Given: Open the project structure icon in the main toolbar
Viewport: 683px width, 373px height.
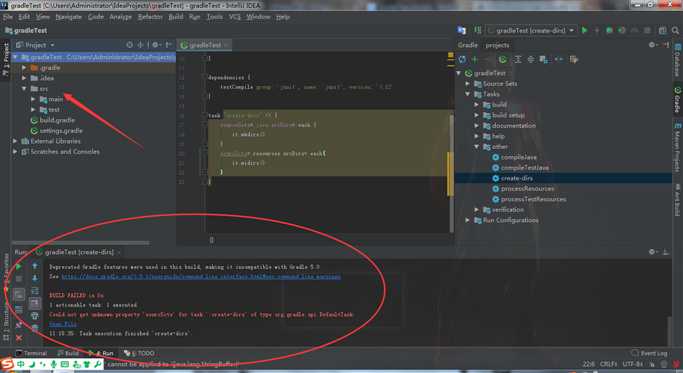Looking at the screenshot, I should click(x=663, y=31).
